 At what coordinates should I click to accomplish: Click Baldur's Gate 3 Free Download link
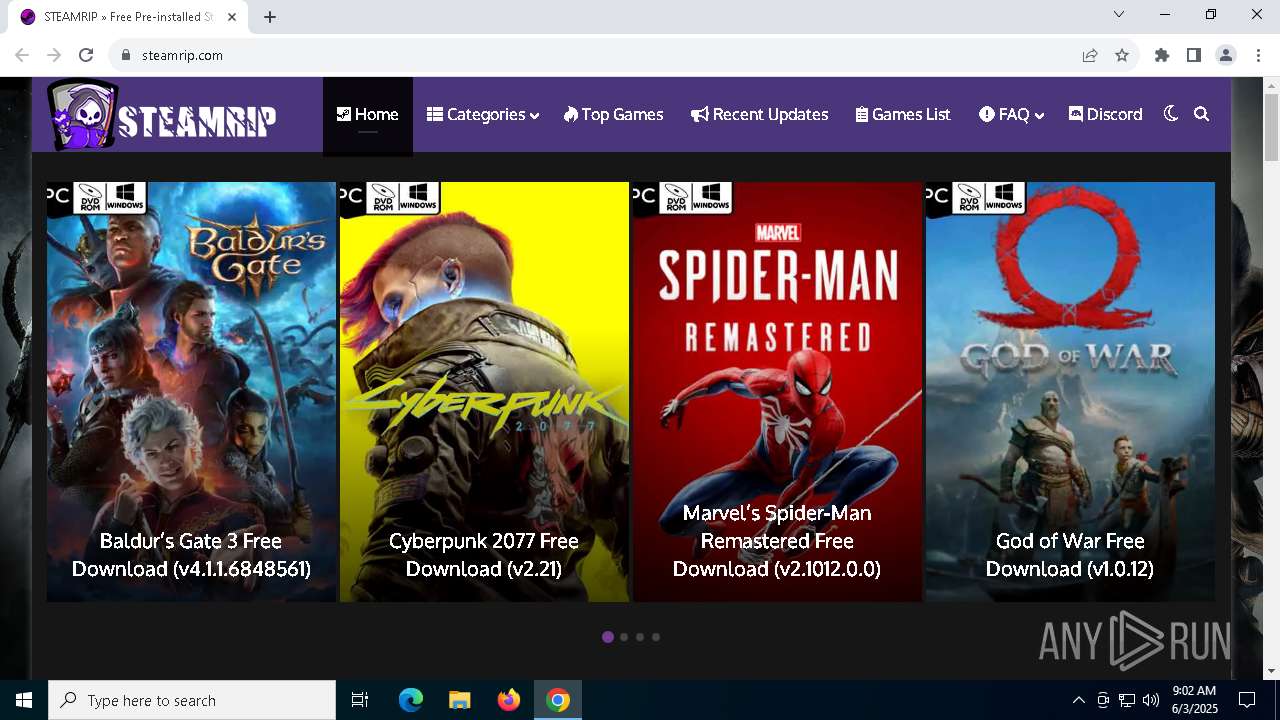tap(191, 555)
